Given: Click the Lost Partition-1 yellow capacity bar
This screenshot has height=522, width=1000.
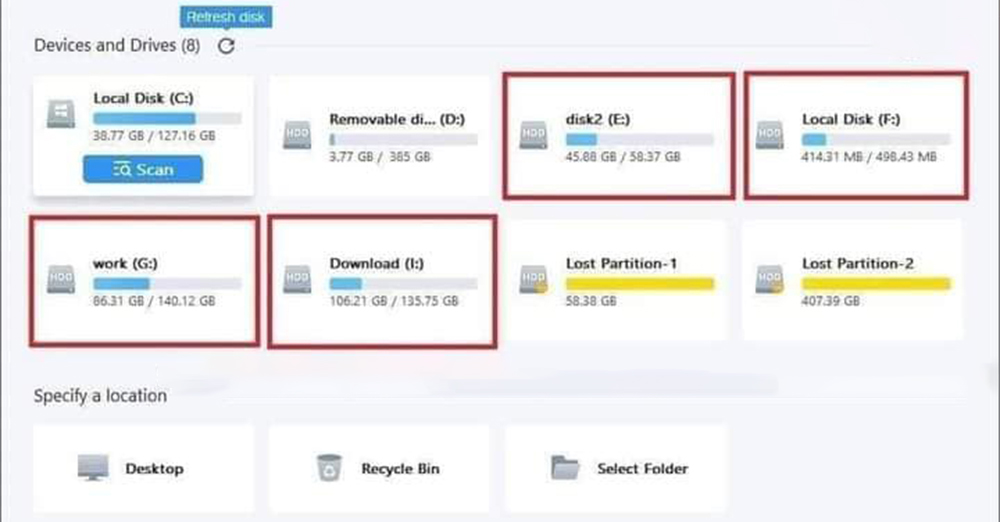Looking at the screenshot, I should (639, 284).
